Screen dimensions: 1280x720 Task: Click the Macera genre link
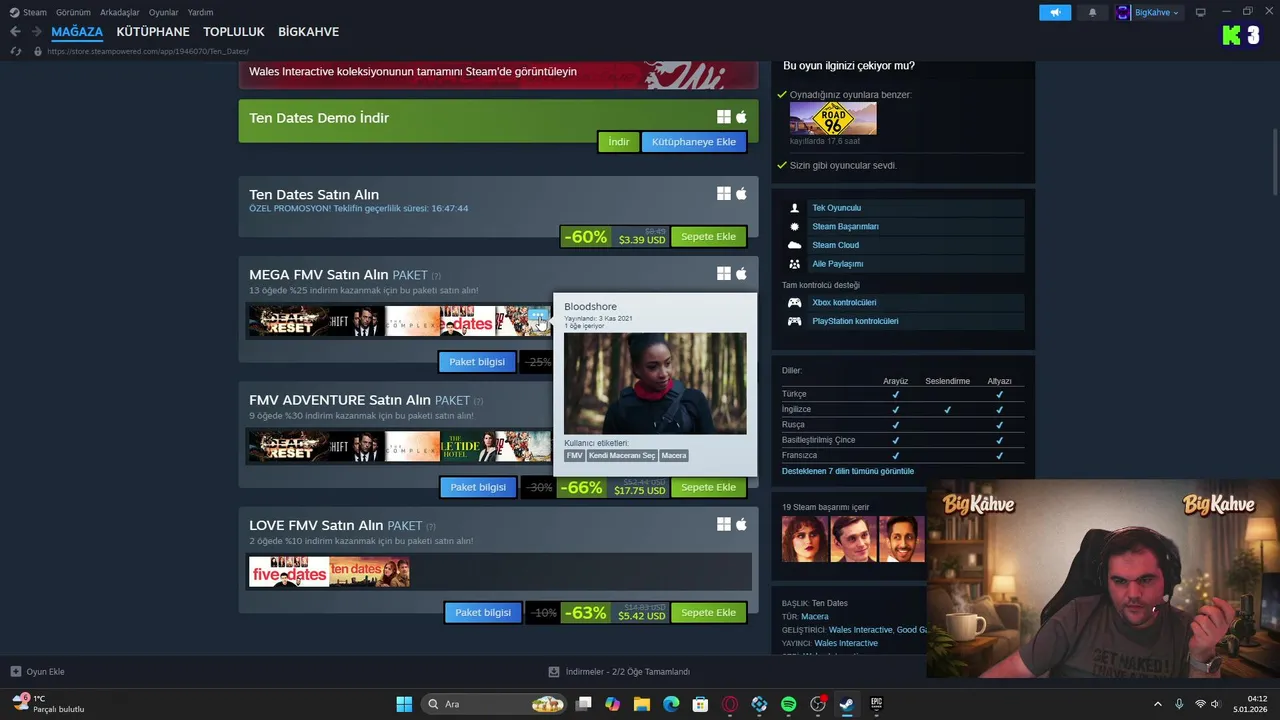814,617
